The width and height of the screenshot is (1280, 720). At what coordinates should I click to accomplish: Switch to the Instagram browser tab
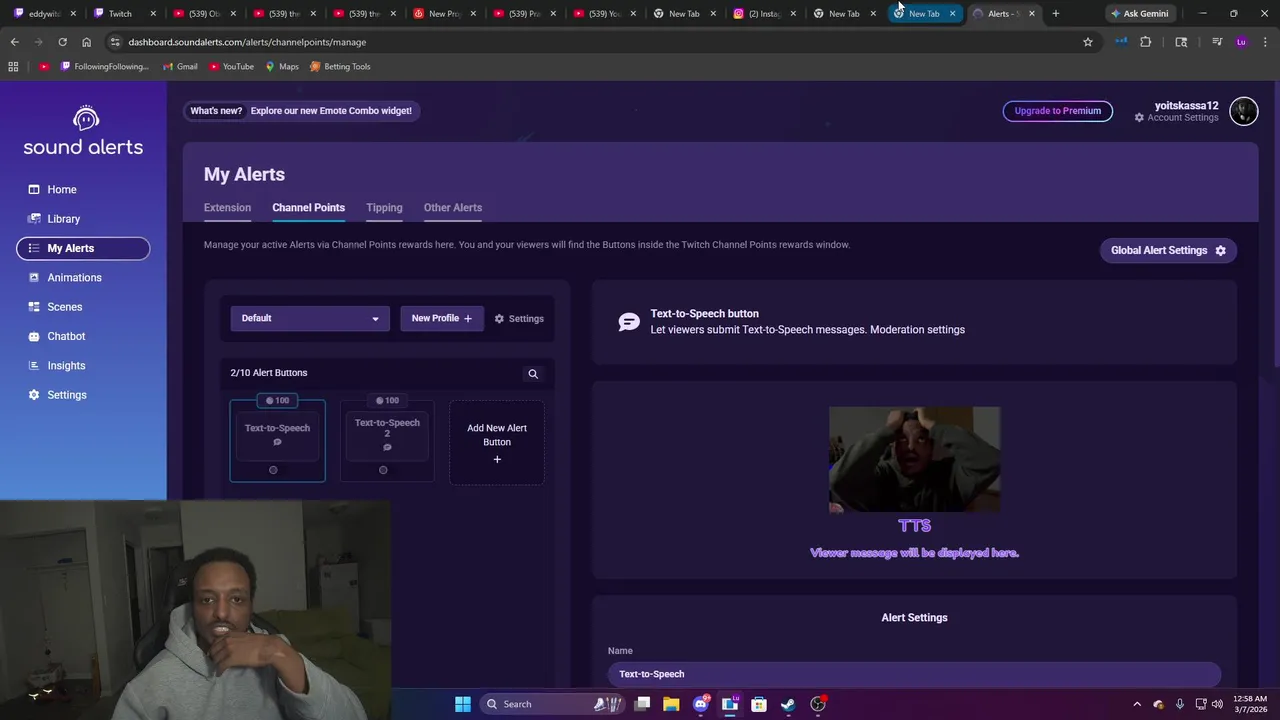tap(765, 14)
